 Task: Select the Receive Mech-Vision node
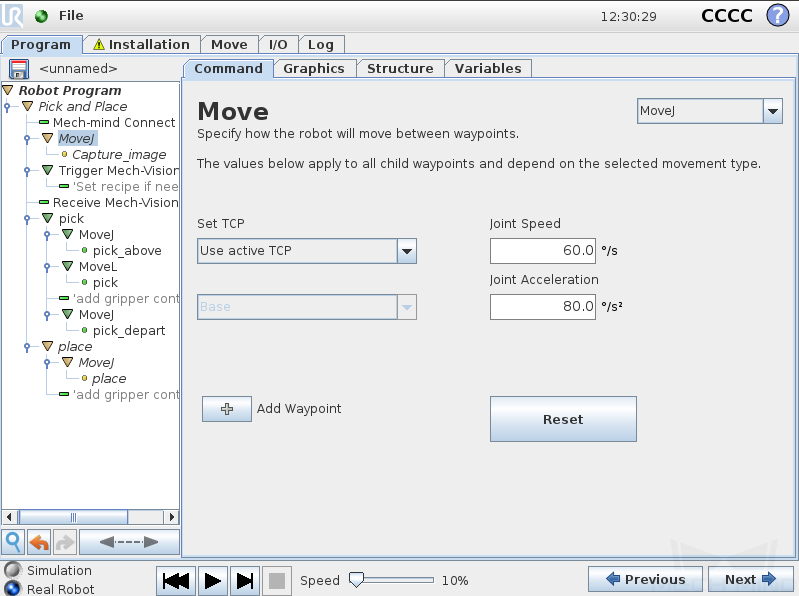[116, 203]
